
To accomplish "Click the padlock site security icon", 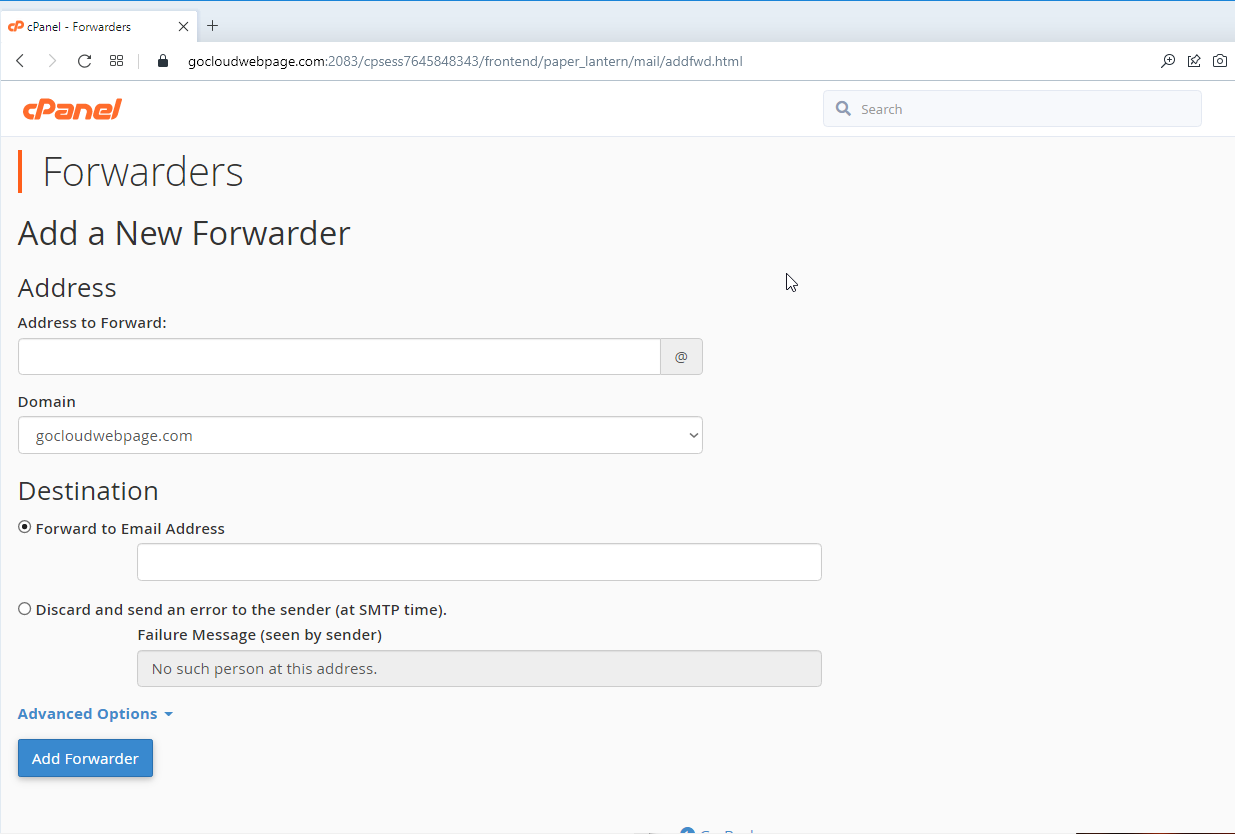I will (x=162, y=61).
